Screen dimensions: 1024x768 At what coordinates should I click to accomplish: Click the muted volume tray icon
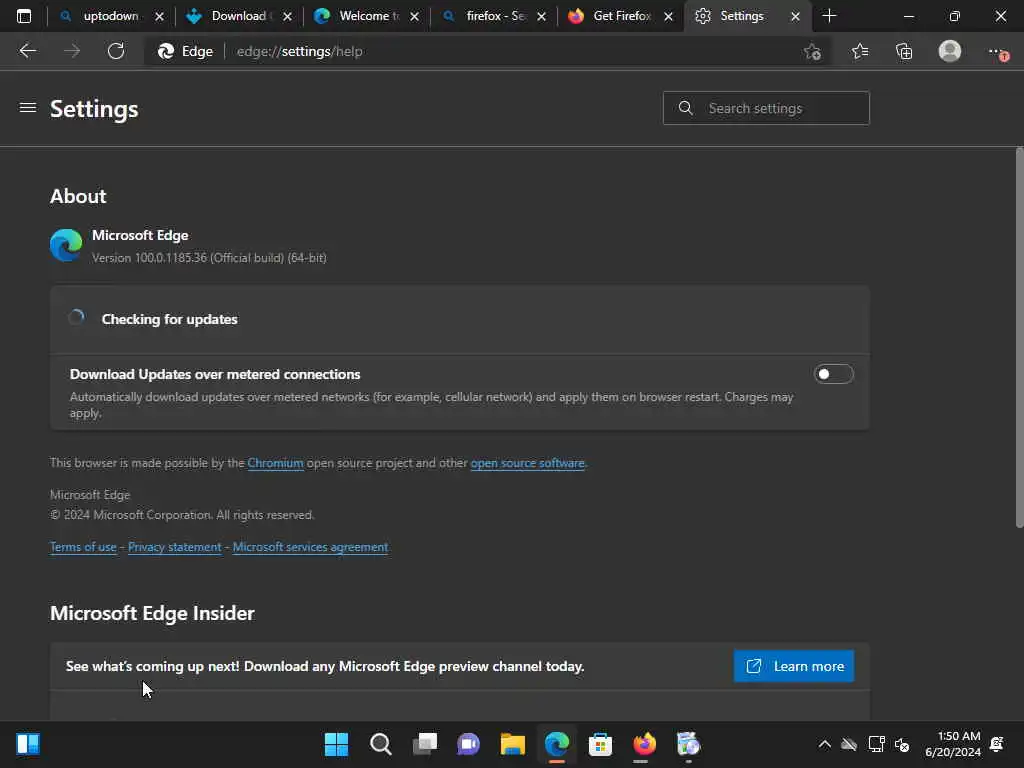[902, 744]
